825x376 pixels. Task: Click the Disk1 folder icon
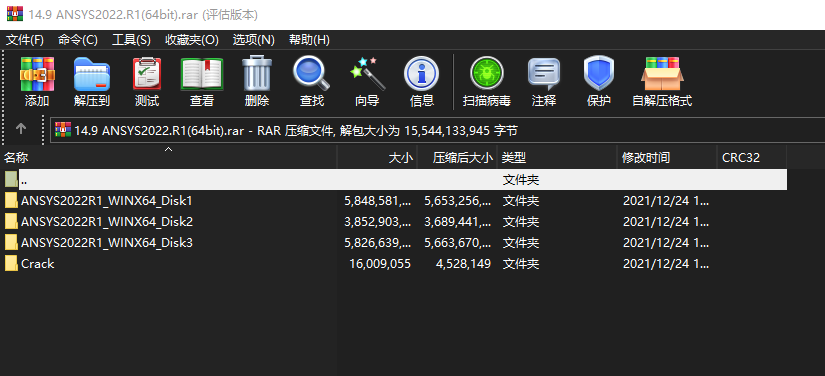click(11, 200)
